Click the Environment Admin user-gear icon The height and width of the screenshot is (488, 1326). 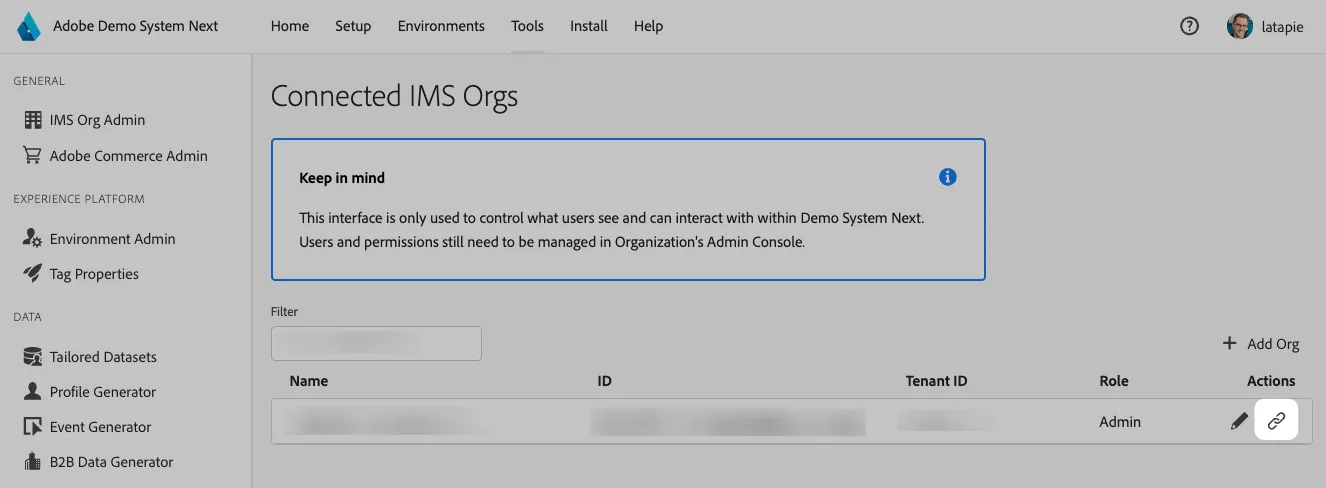(x=32, y=239)
